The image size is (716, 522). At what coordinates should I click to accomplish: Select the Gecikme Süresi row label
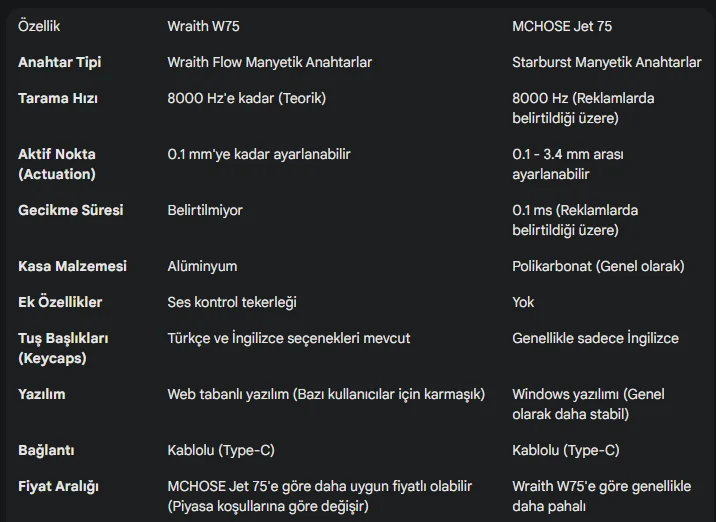70,210
